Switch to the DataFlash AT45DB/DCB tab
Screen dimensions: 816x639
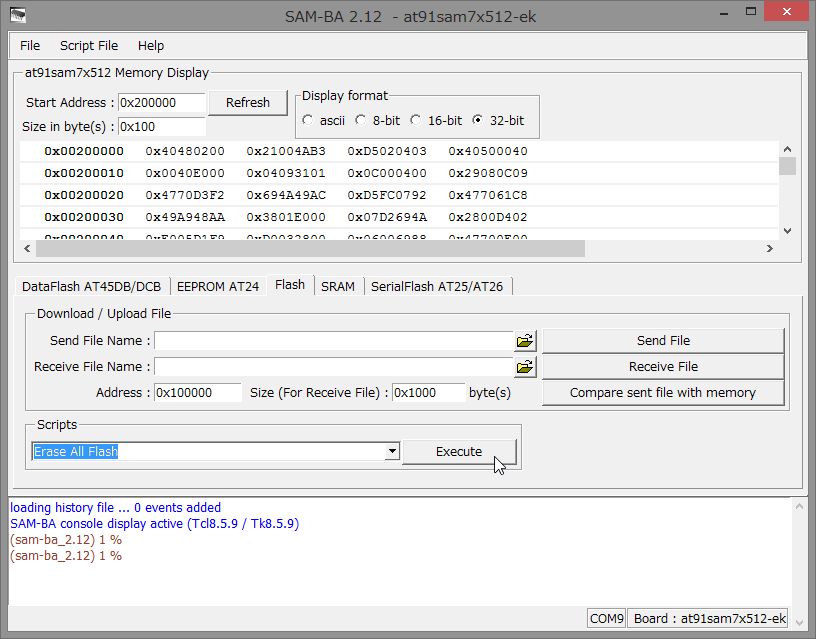point(92,287)
